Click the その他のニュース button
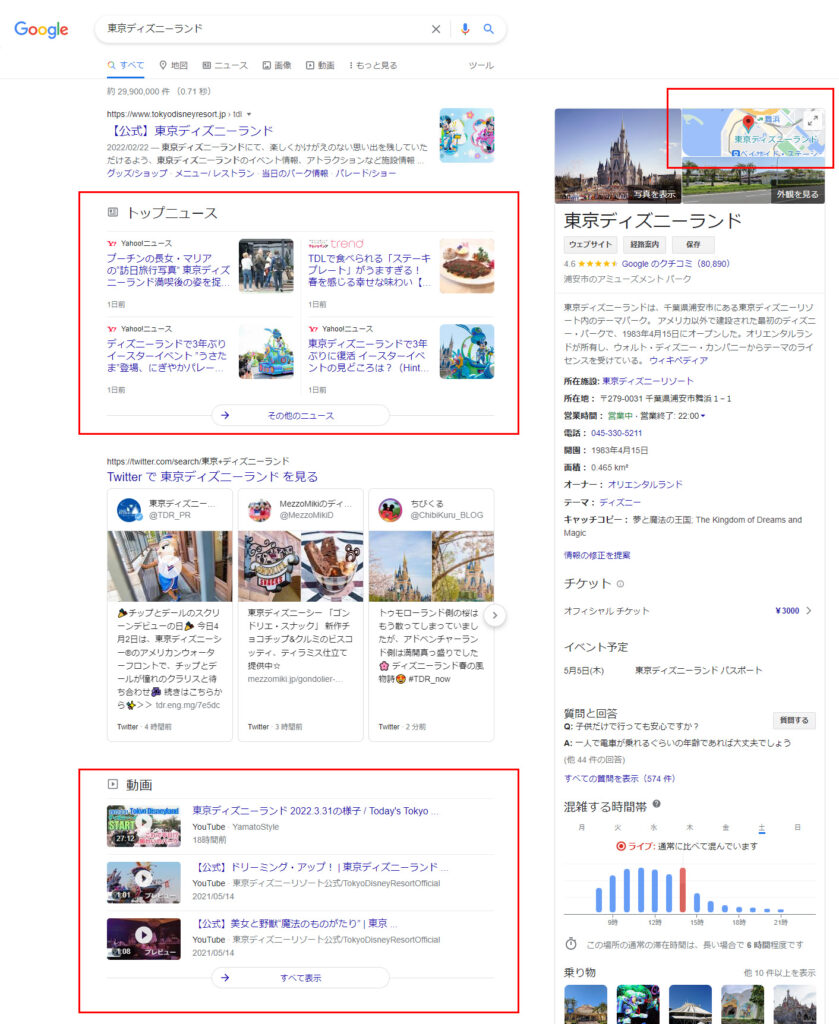Image resolution: width=839 pixels, height=1024 pixels. click(300, 415)
